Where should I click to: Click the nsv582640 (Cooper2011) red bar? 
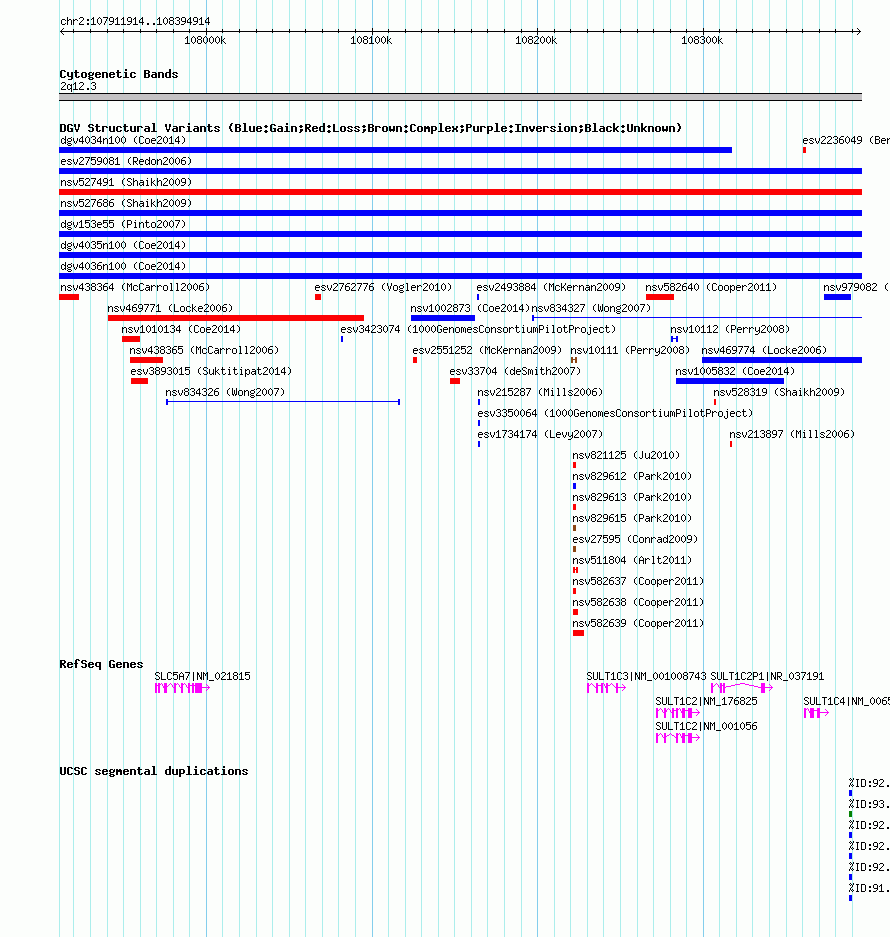pyautogui.click(x=660, y=297)
